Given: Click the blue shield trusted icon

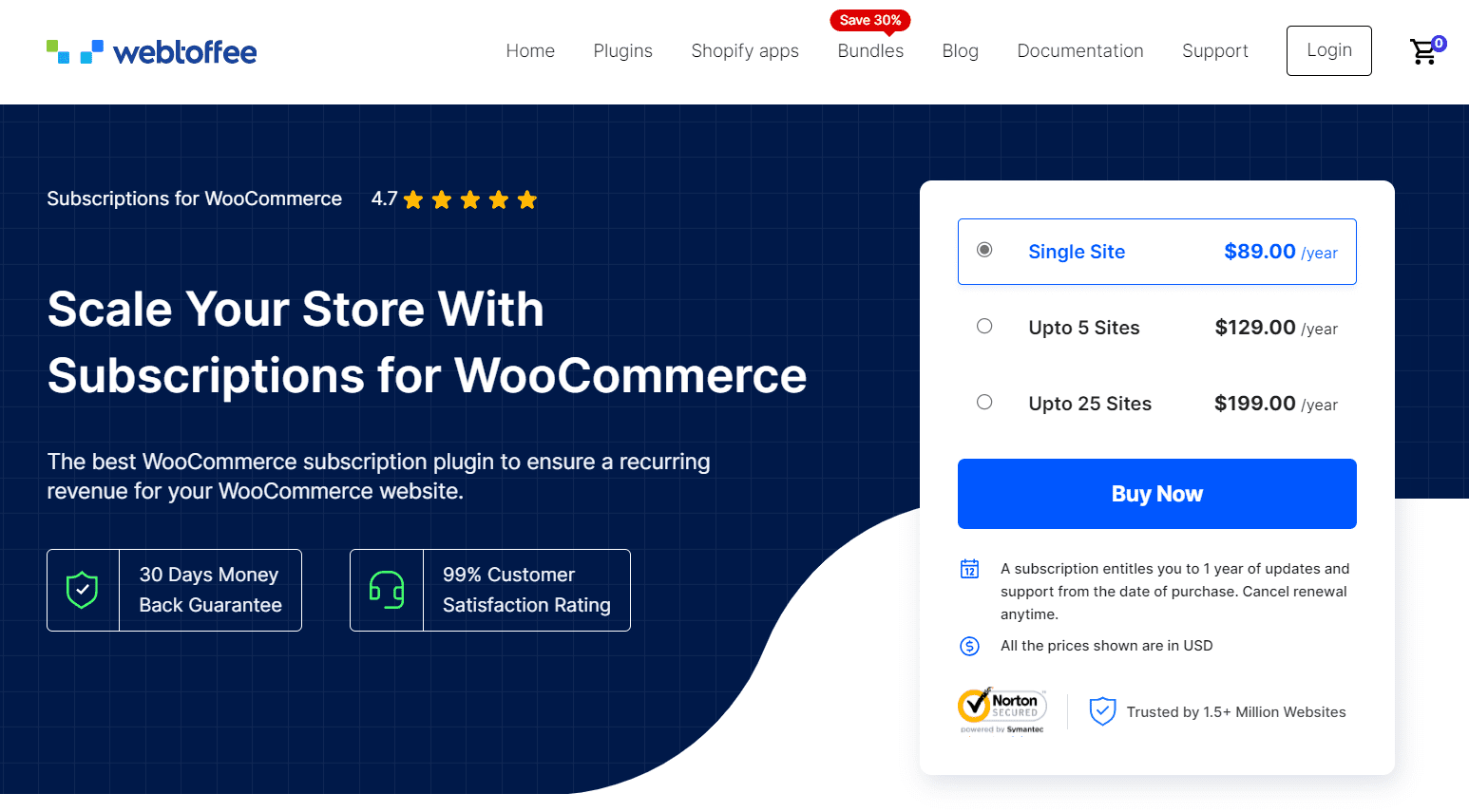Looking at the screenshot, I should tap(1102, 710).
